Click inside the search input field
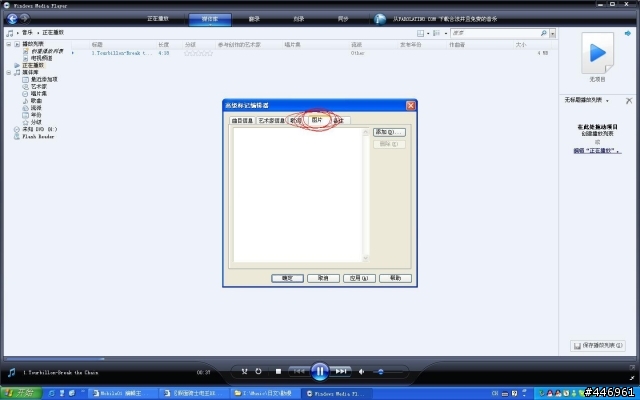640x400 pixels. [495, 33]
